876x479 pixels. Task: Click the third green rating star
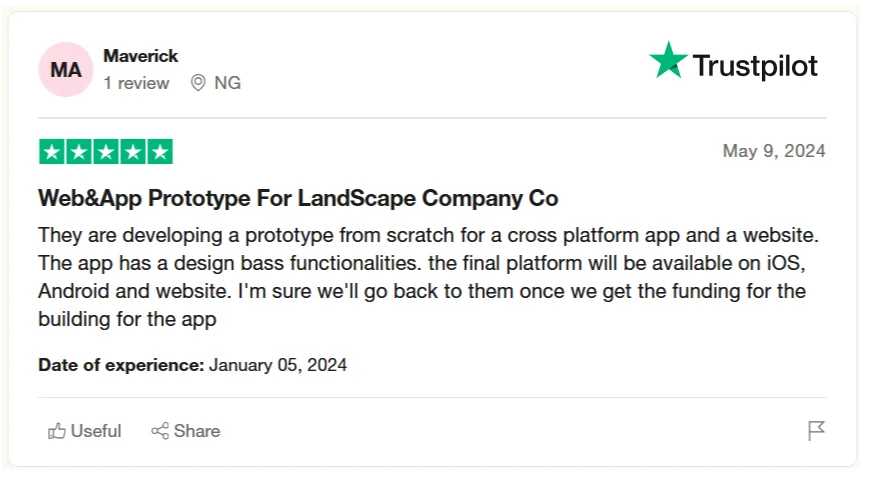tap(106, 151)
